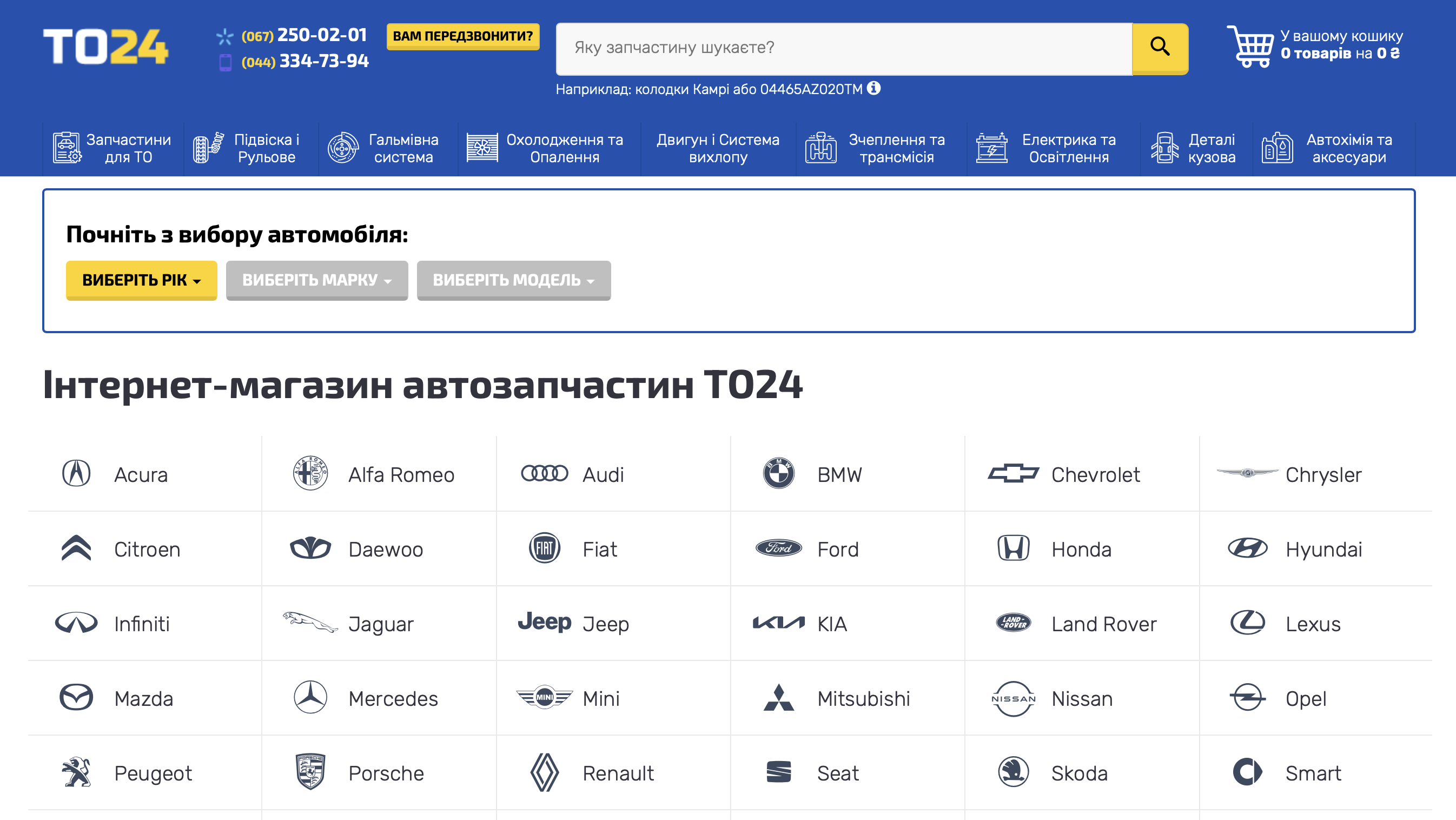Click the Infiniti logo
1456x820 pixels.
coord(76,623)
